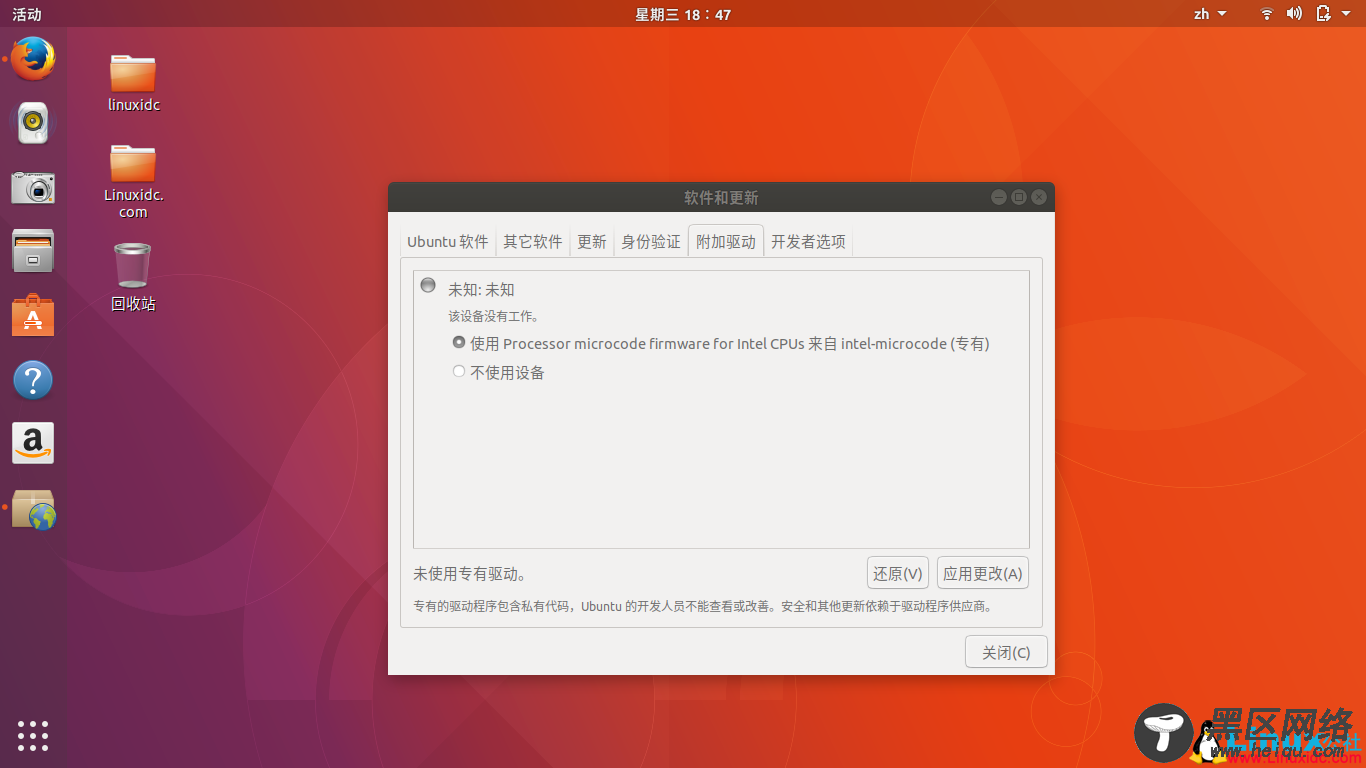This screenshot has width=1366, height=768.
Task: Open the linuxidc desktop folder
Action: point(133,83)
